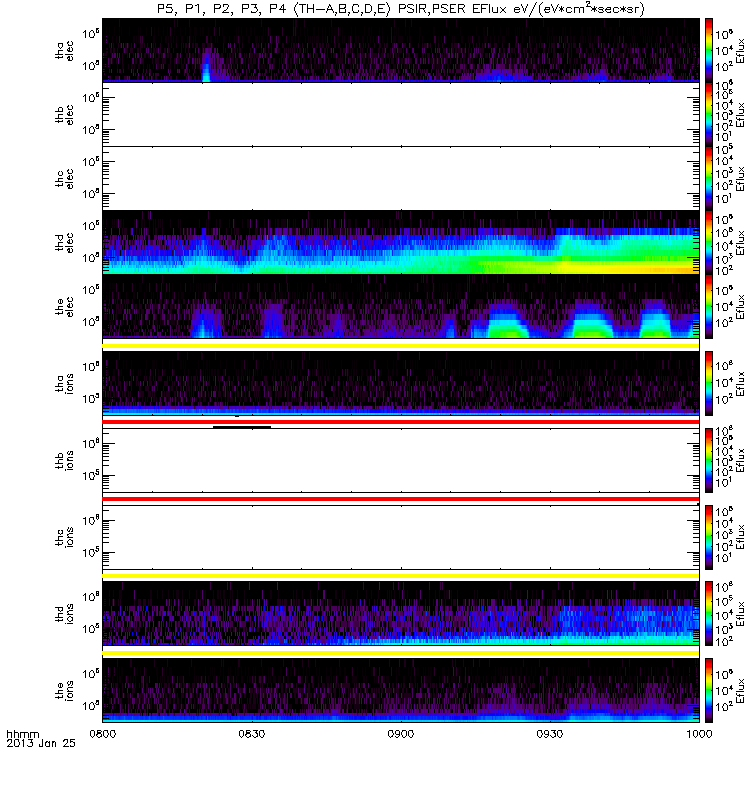This screenshot has width=750, height=800.
Task: Click the yellow status bar above the ions panel
Action: (401, 653)
